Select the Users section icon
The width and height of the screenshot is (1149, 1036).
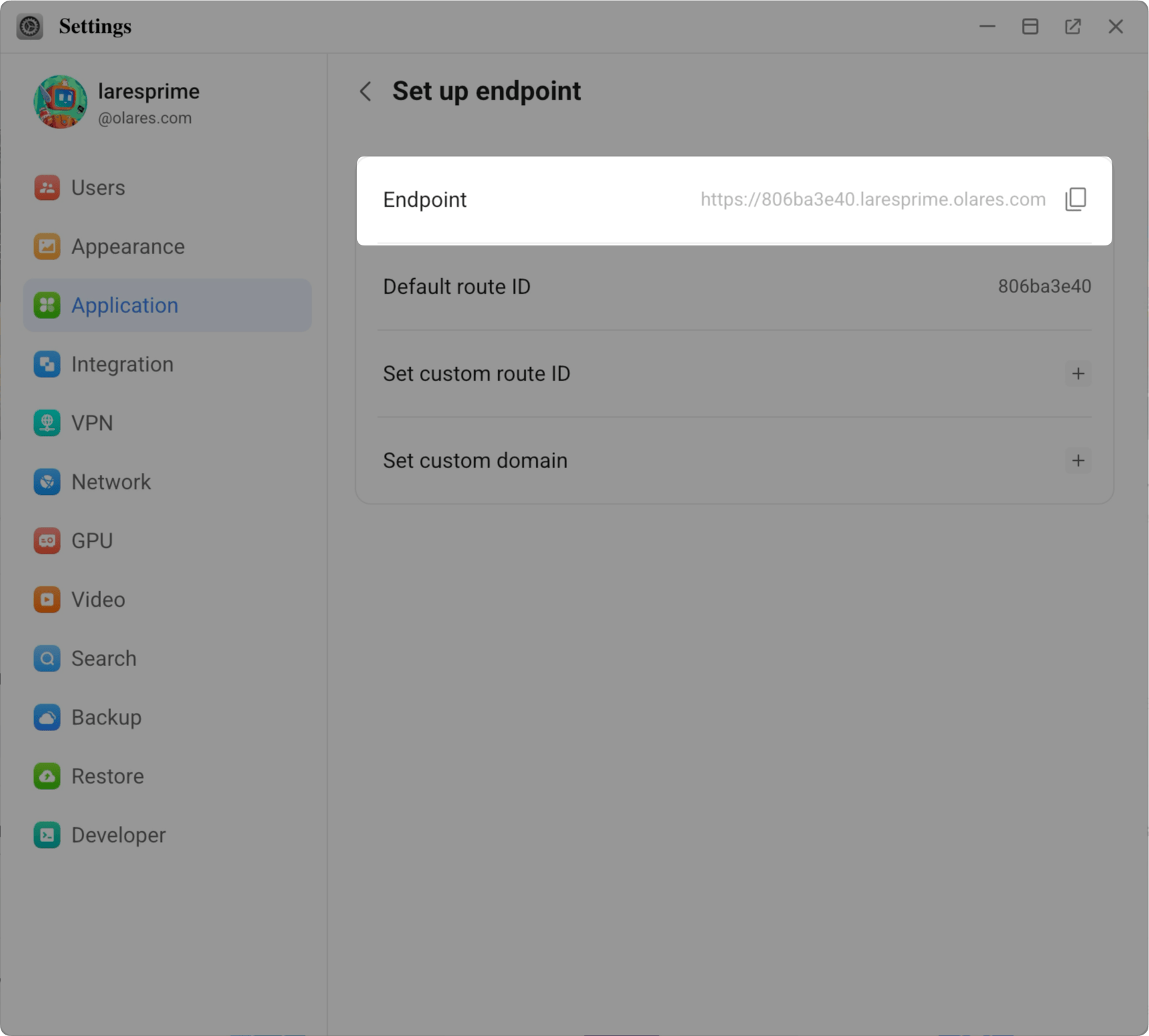pyautogui.click(x=47, y=188)
